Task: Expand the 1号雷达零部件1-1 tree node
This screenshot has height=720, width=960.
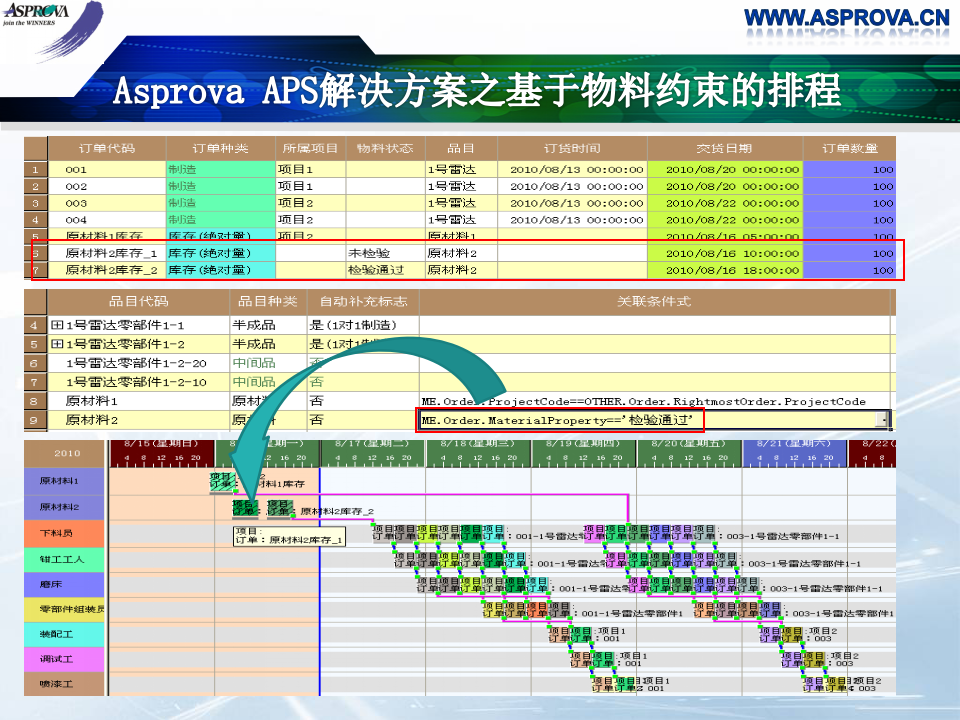Action: coord(57,325)
